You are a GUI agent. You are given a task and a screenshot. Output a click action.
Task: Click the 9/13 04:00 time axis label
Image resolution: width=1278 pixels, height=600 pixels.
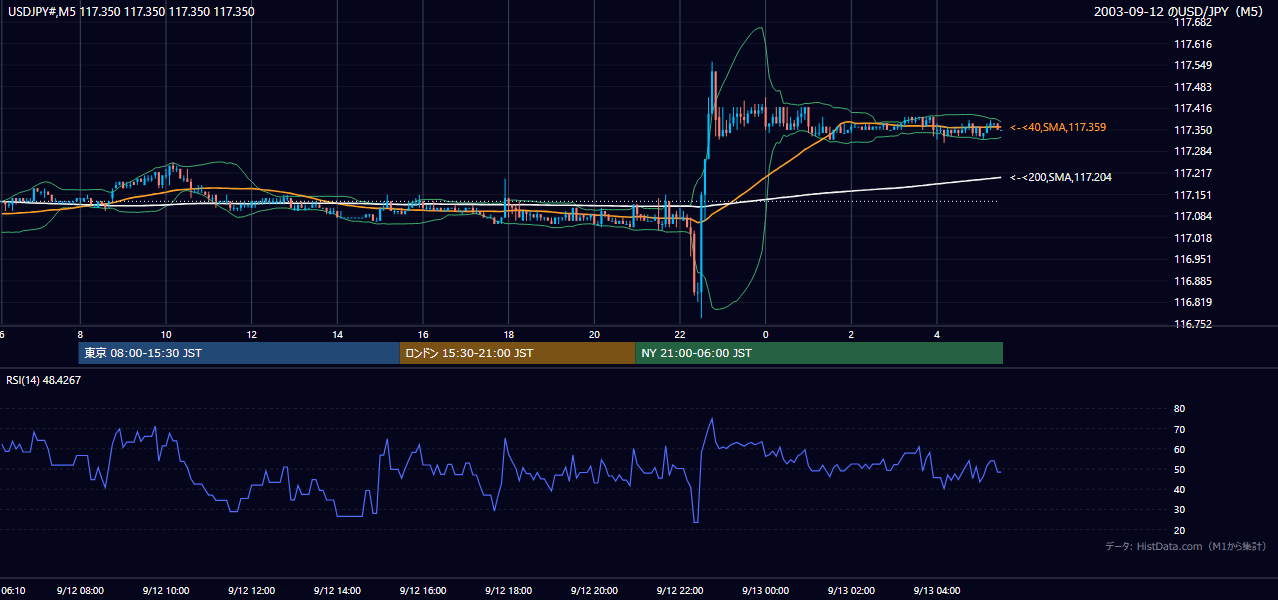coord(938,590)
